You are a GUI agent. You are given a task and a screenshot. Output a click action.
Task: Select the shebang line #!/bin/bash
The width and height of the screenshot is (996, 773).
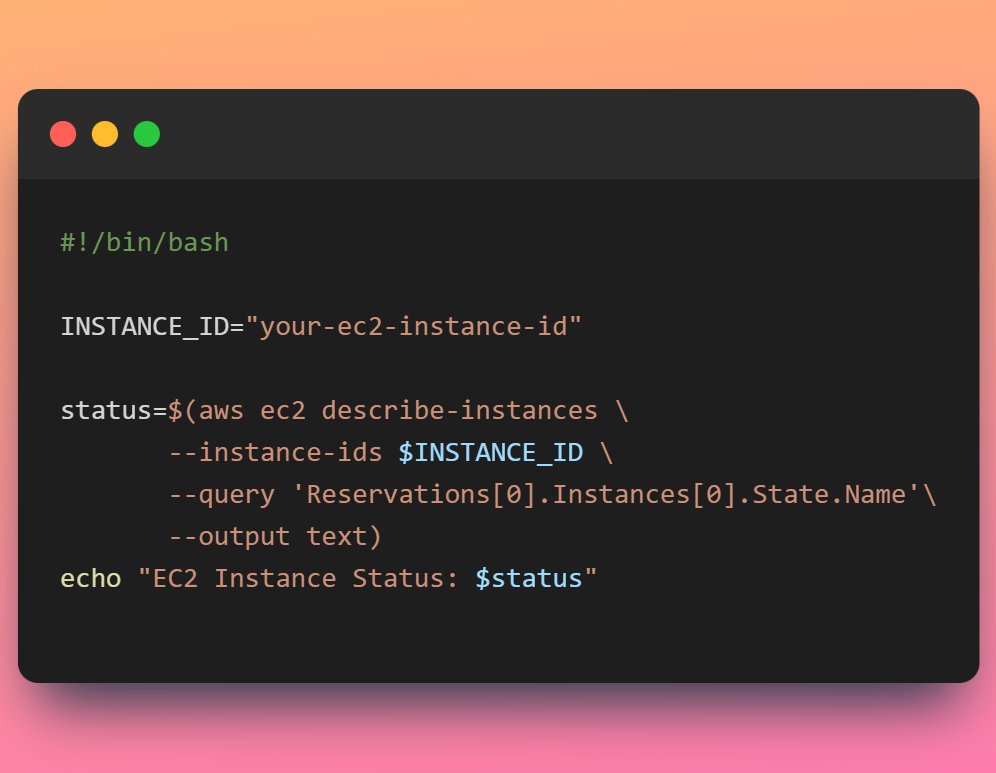(x=143, y=241)
